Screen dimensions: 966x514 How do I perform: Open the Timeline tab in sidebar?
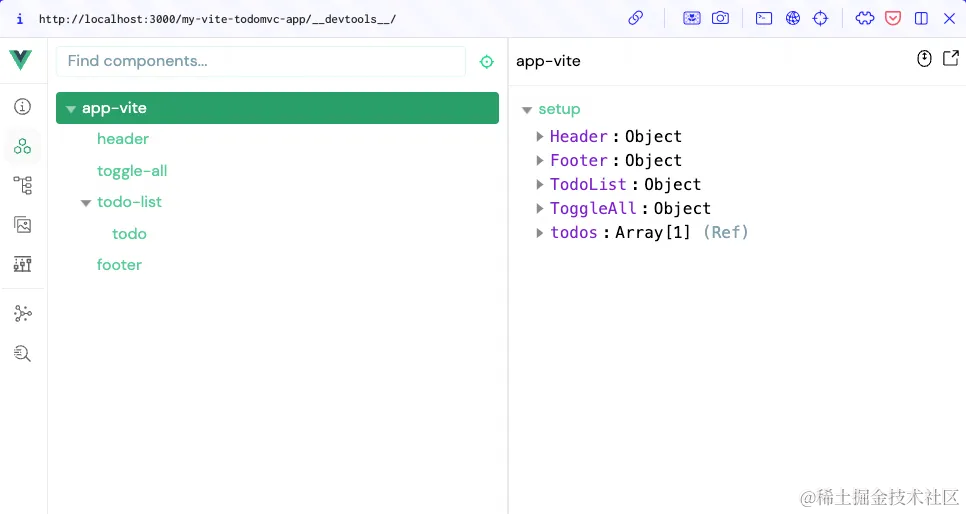22,264
